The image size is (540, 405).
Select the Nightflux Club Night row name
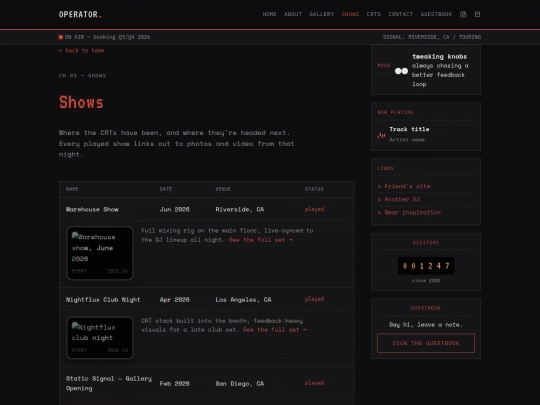click(103, 300)
